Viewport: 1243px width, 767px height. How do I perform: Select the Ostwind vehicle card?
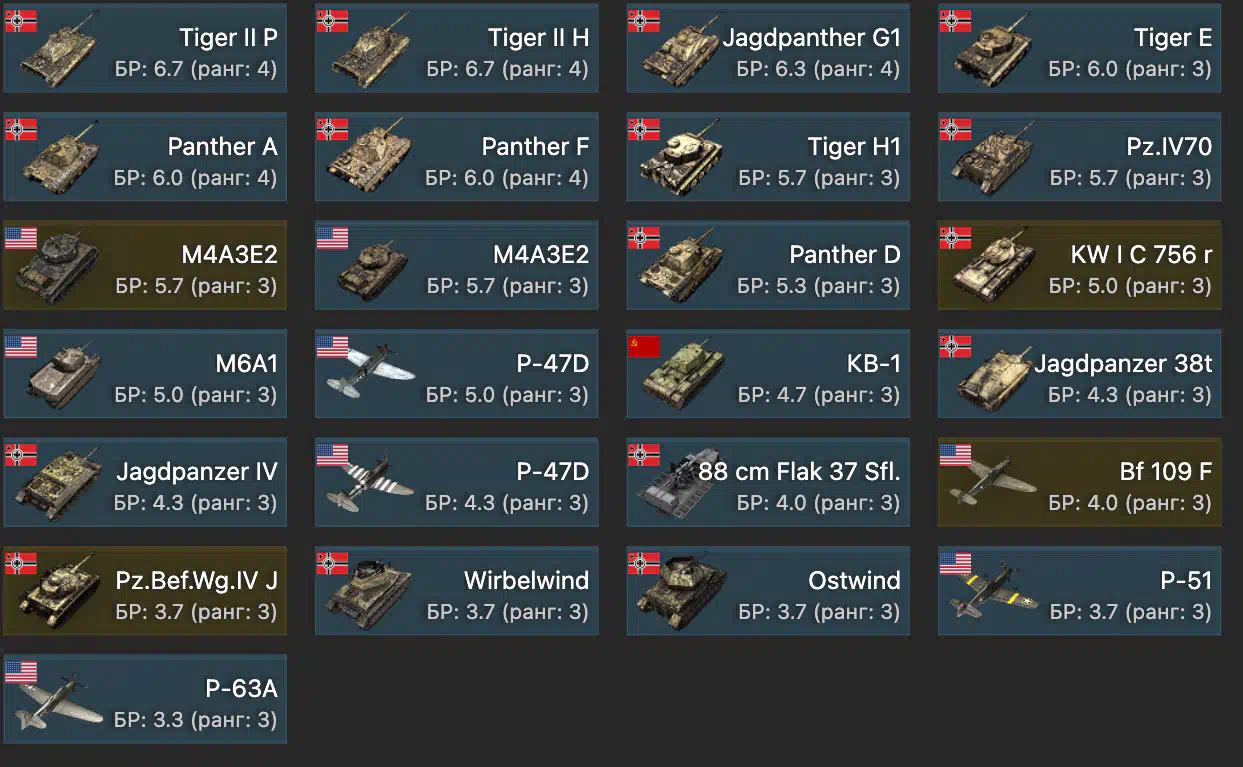(768, 591)
